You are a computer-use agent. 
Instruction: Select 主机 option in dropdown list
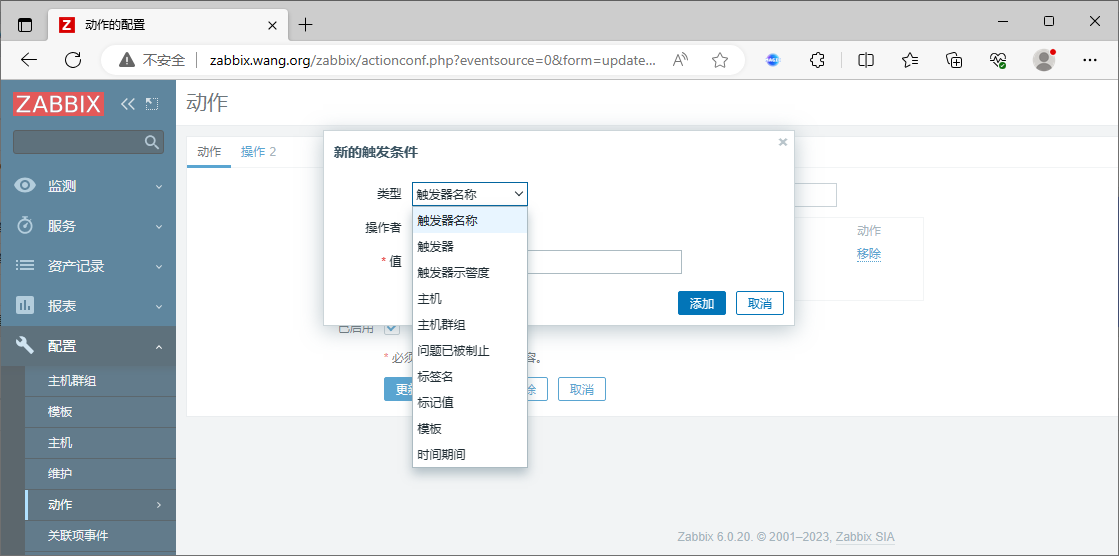pyautogui.click(x=470, y=298)
